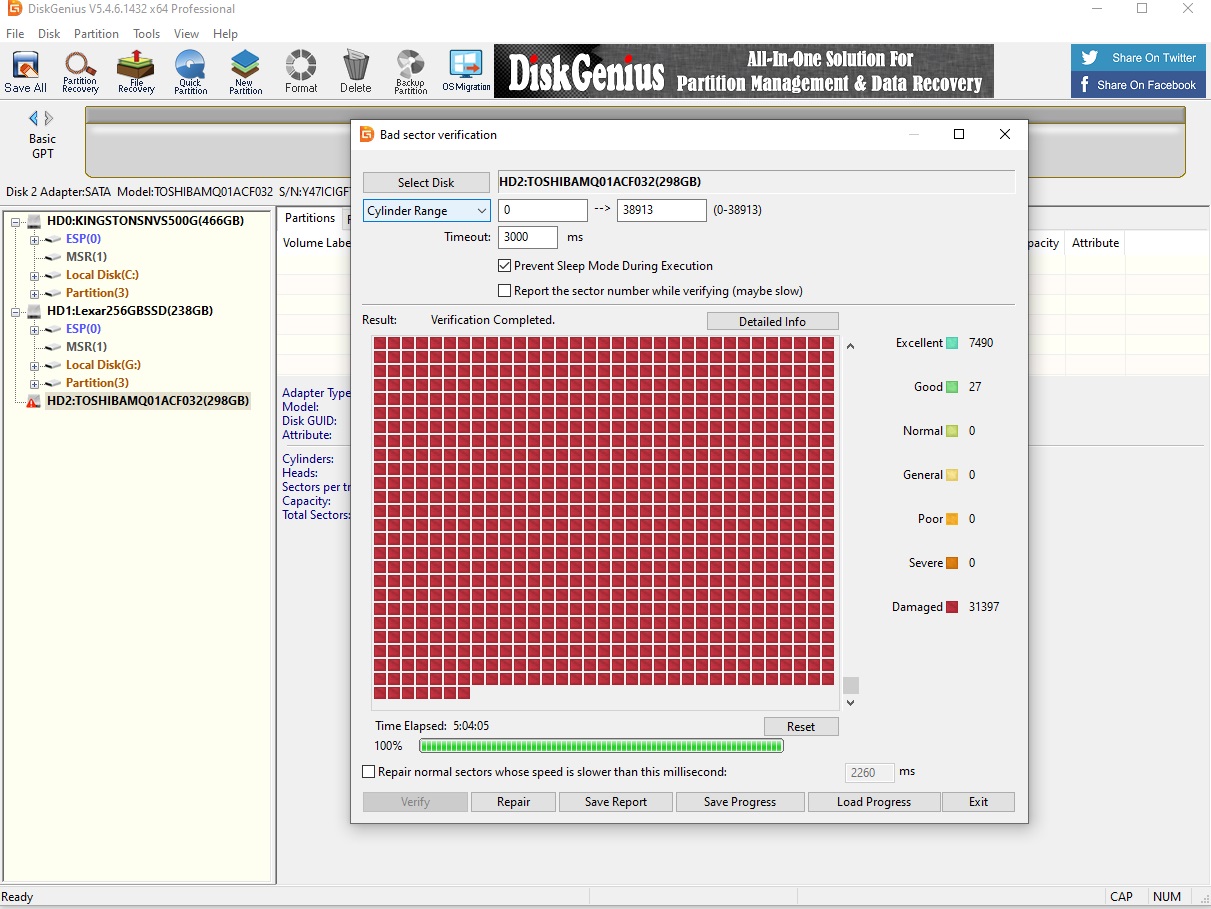
Task: Open Detailed Info for verification
Action: click(772, 321)
